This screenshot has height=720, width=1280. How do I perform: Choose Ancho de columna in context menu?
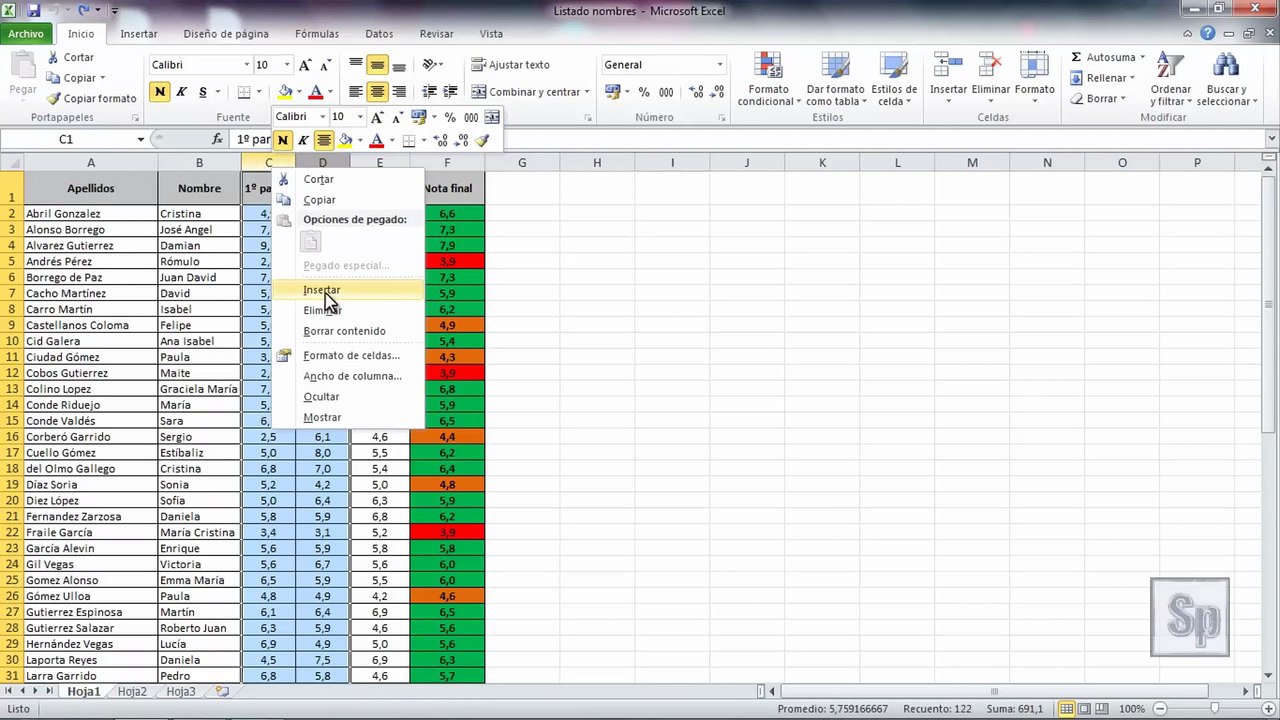coord(348,376)
